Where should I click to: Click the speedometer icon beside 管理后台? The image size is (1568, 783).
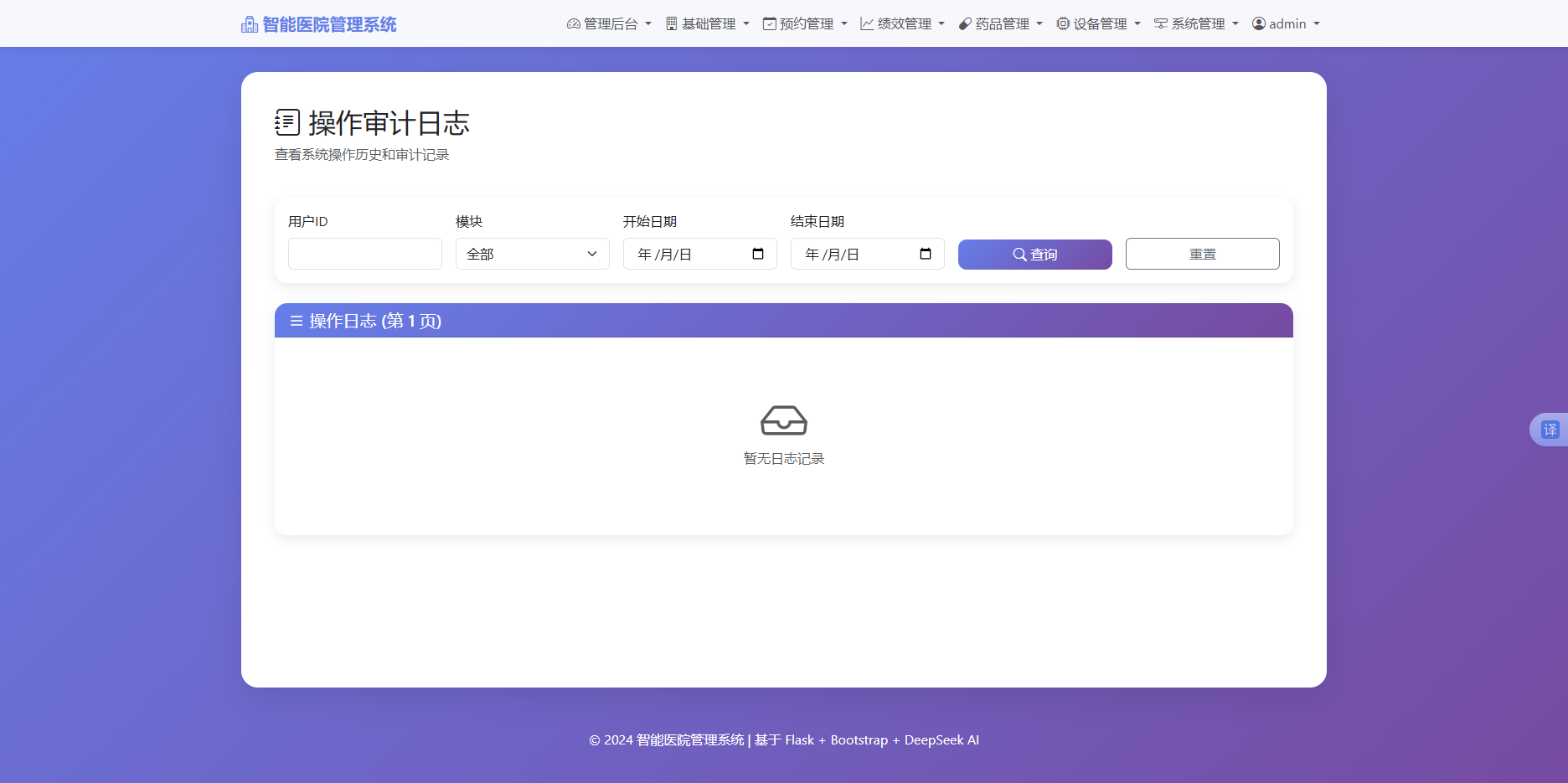click(574, 23)
